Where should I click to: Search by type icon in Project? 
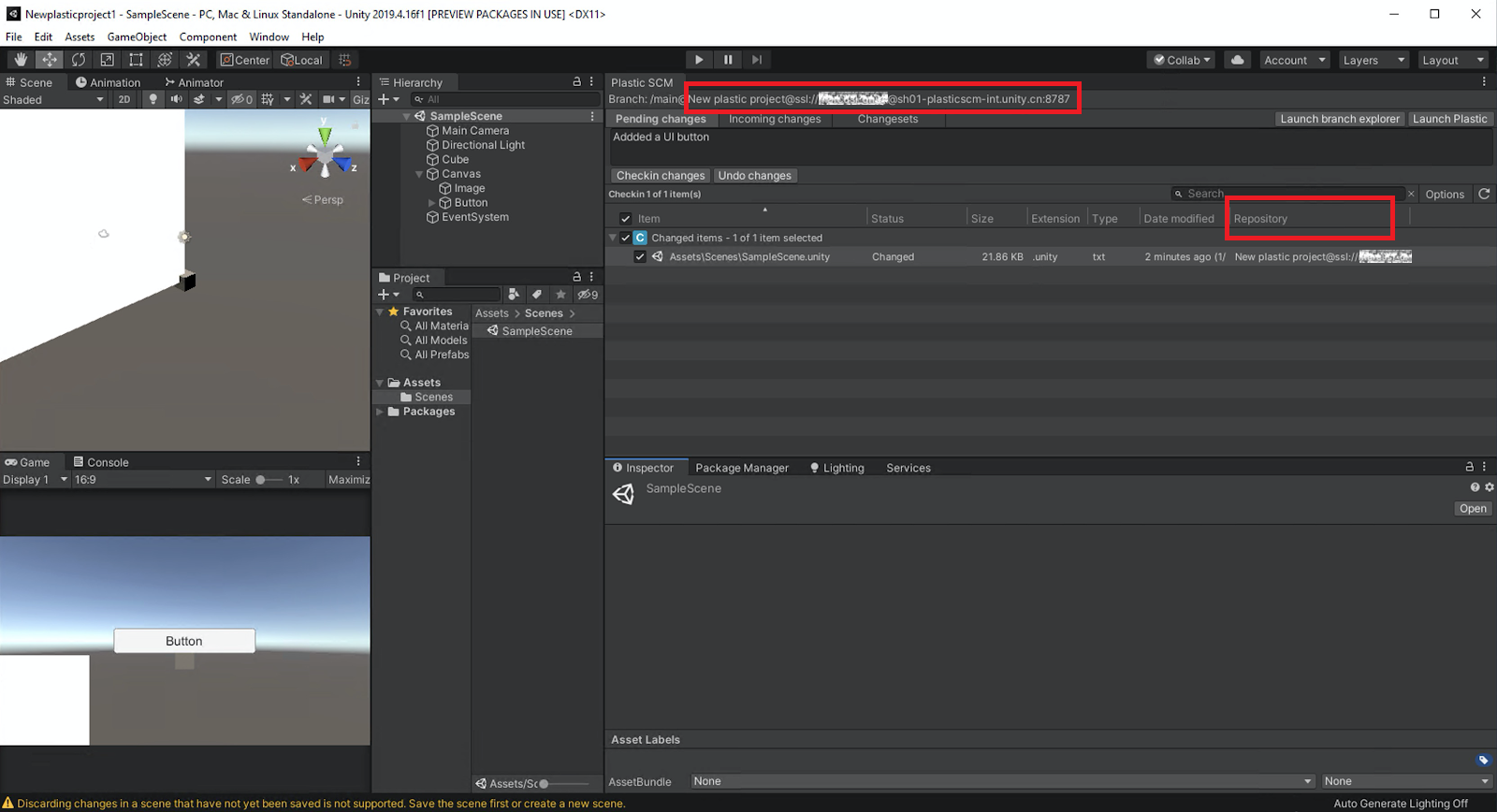513,294
